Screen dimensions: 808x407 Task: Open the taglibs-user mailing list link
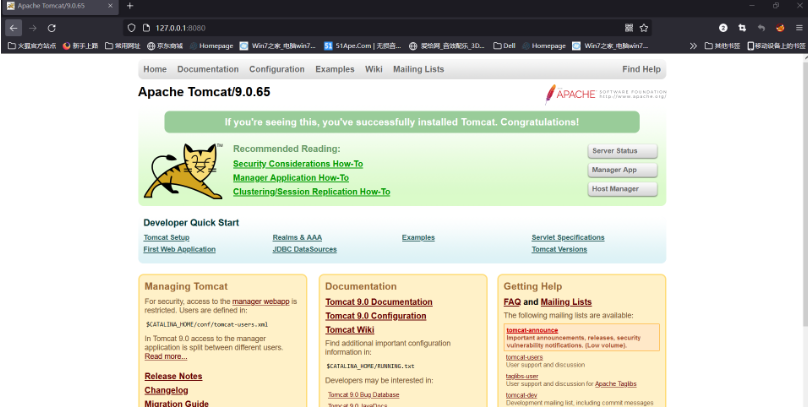pyautogui.click(x=522, y=376)
